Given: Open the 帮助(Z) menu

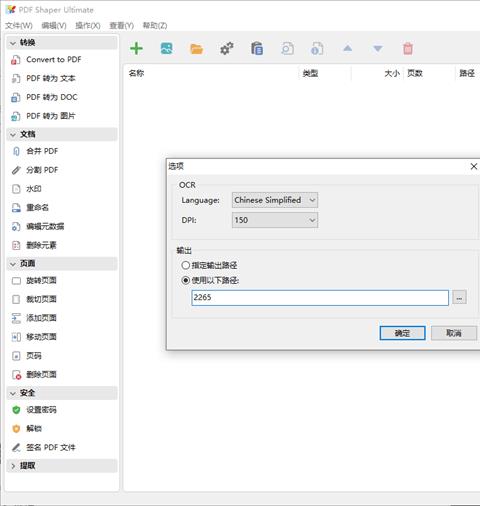Looking at the screenshot, I should (155, 25).
